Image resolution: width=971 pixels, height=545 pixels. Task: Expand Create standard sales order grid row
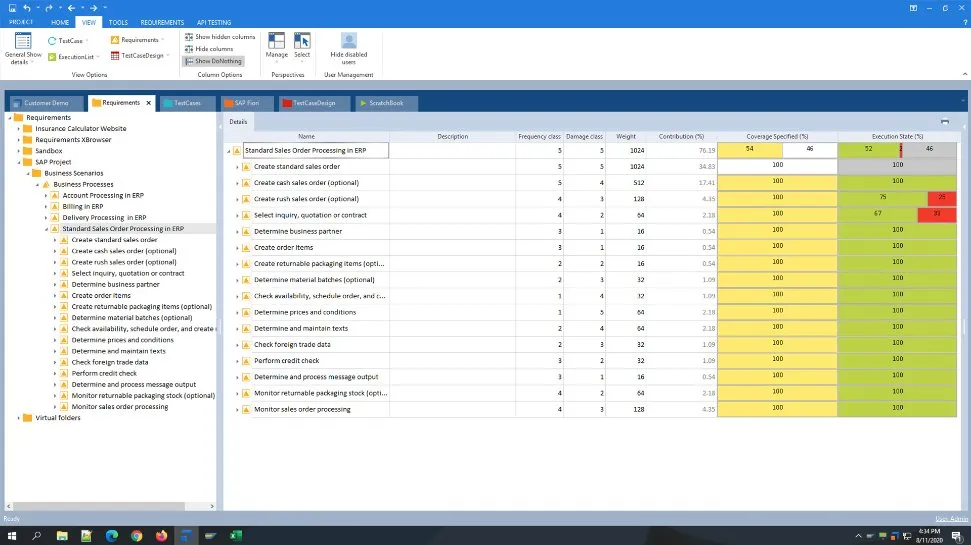(237, 166)
